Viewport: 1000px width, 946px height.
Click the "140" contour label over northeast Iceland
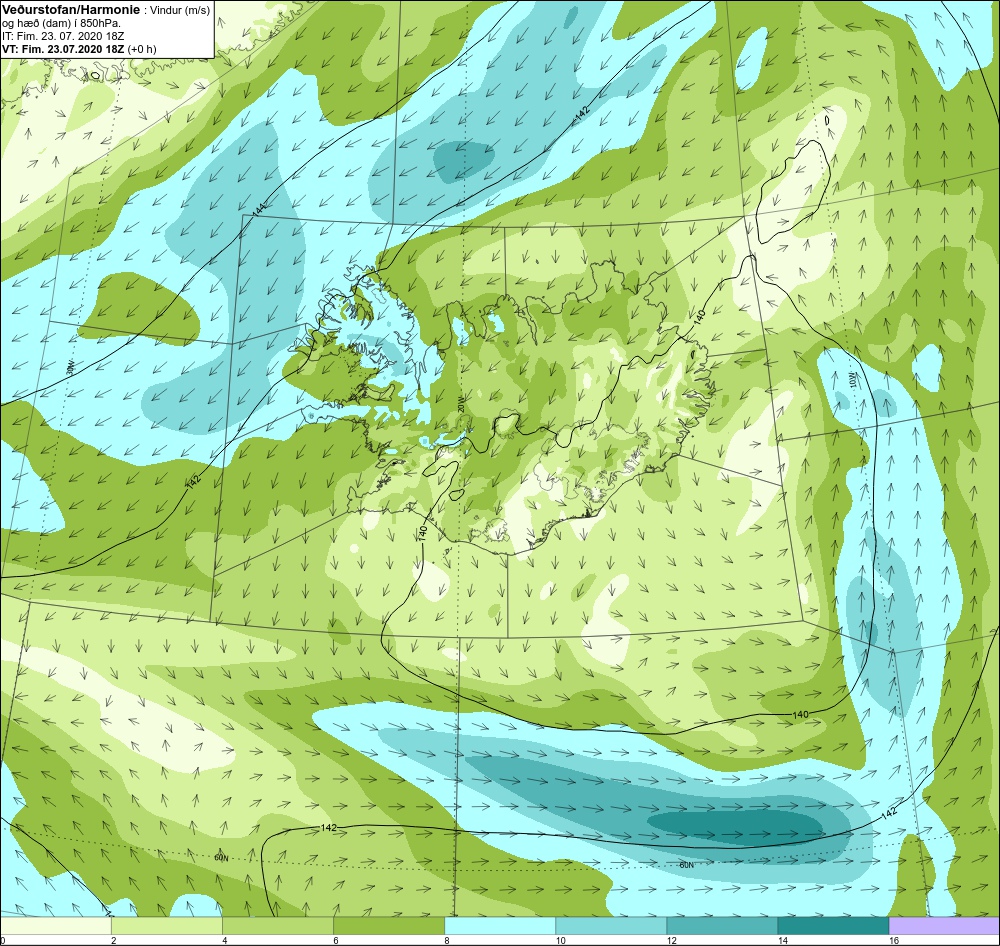[x=700, y=316]
